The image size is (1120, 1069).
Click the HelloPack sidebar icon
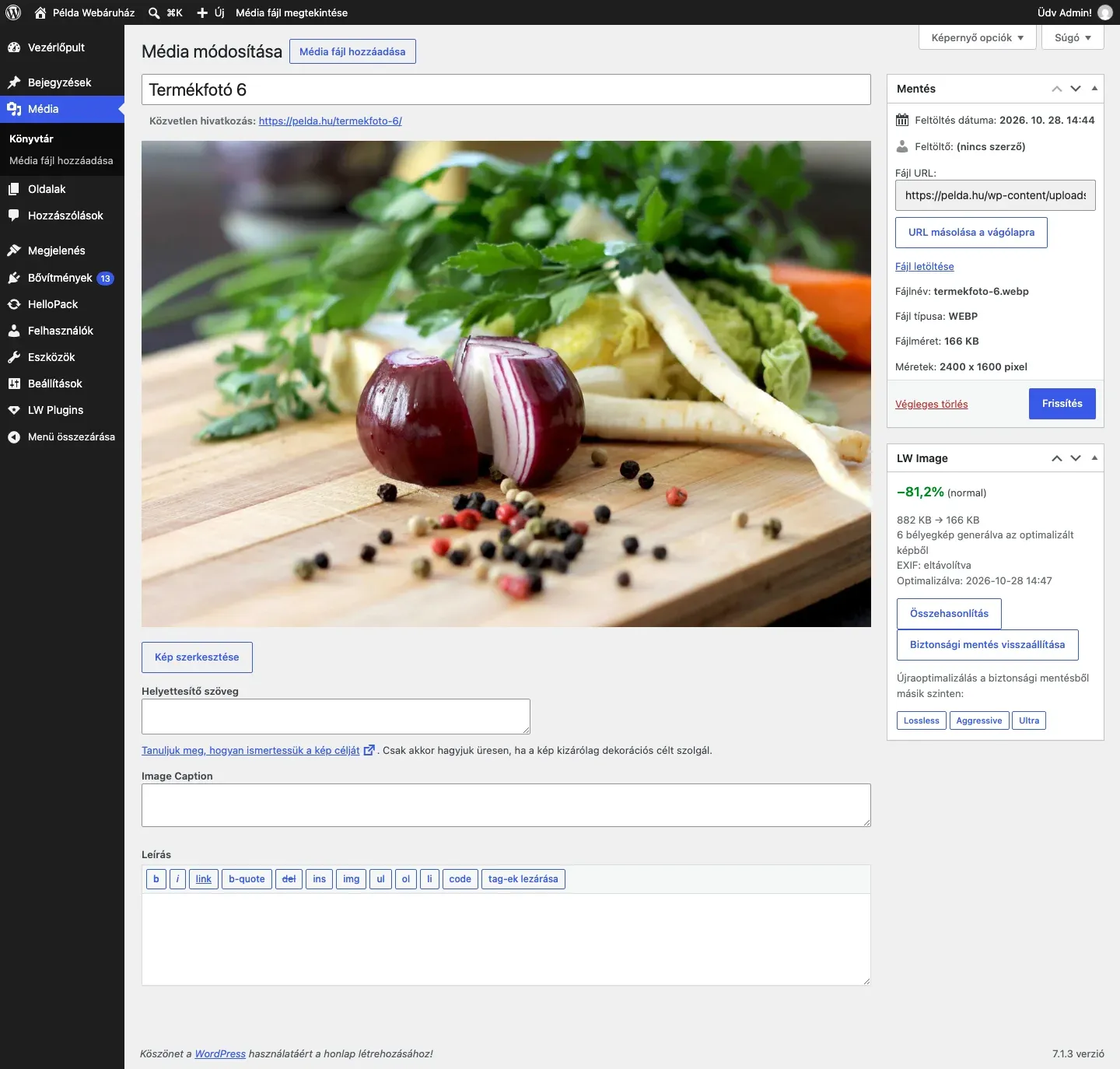(x=14, y=304)
